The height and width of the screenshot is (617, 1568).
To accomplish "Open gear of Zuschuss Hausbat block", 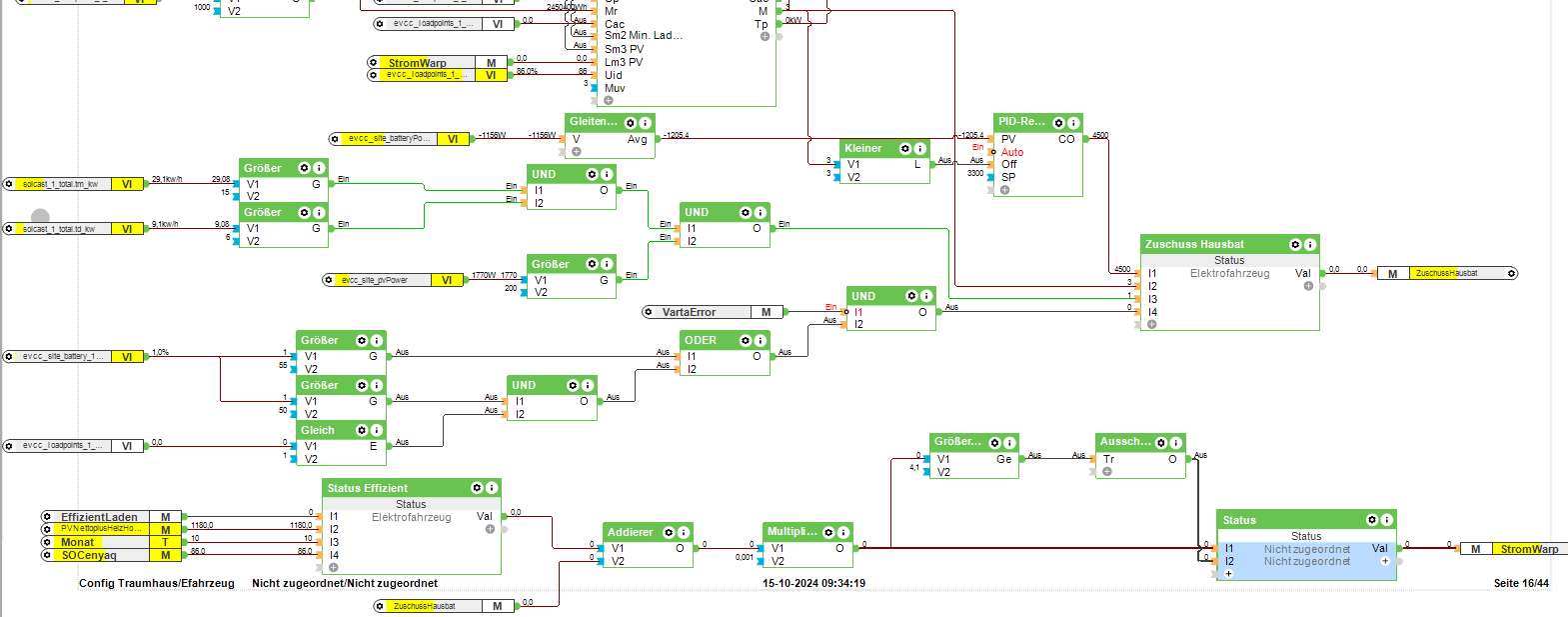I will [1295, 244].
